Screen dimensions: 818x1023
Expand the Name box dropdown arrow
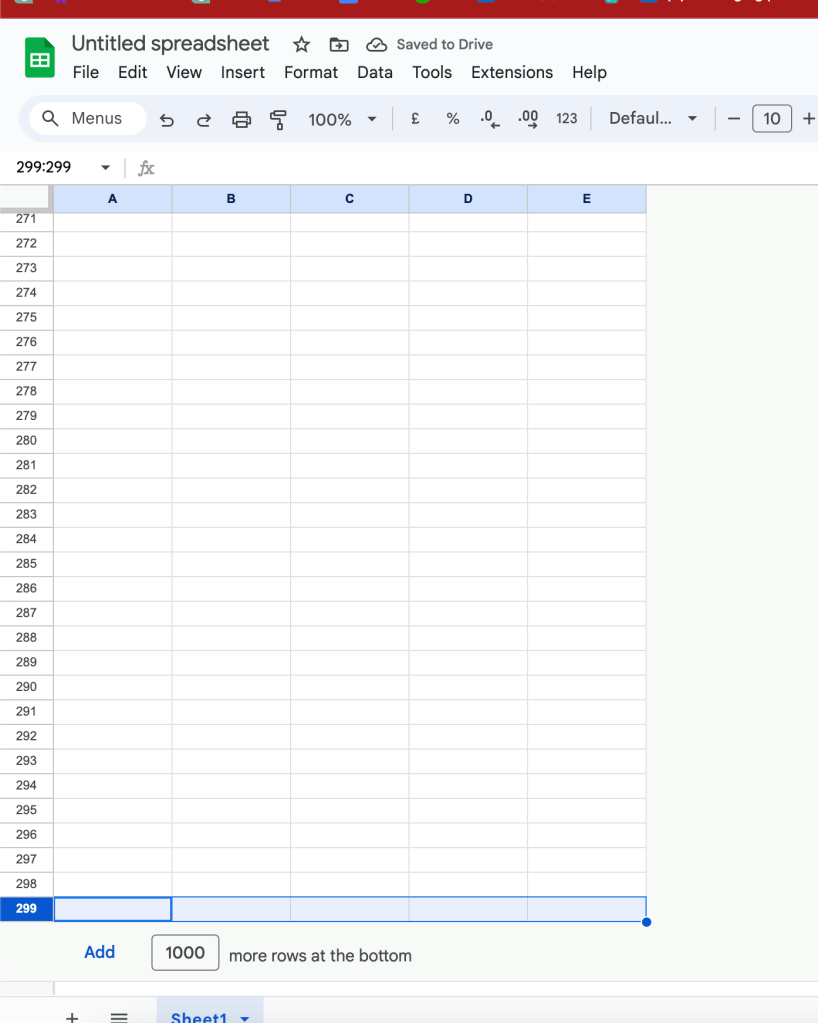(106, 168)
